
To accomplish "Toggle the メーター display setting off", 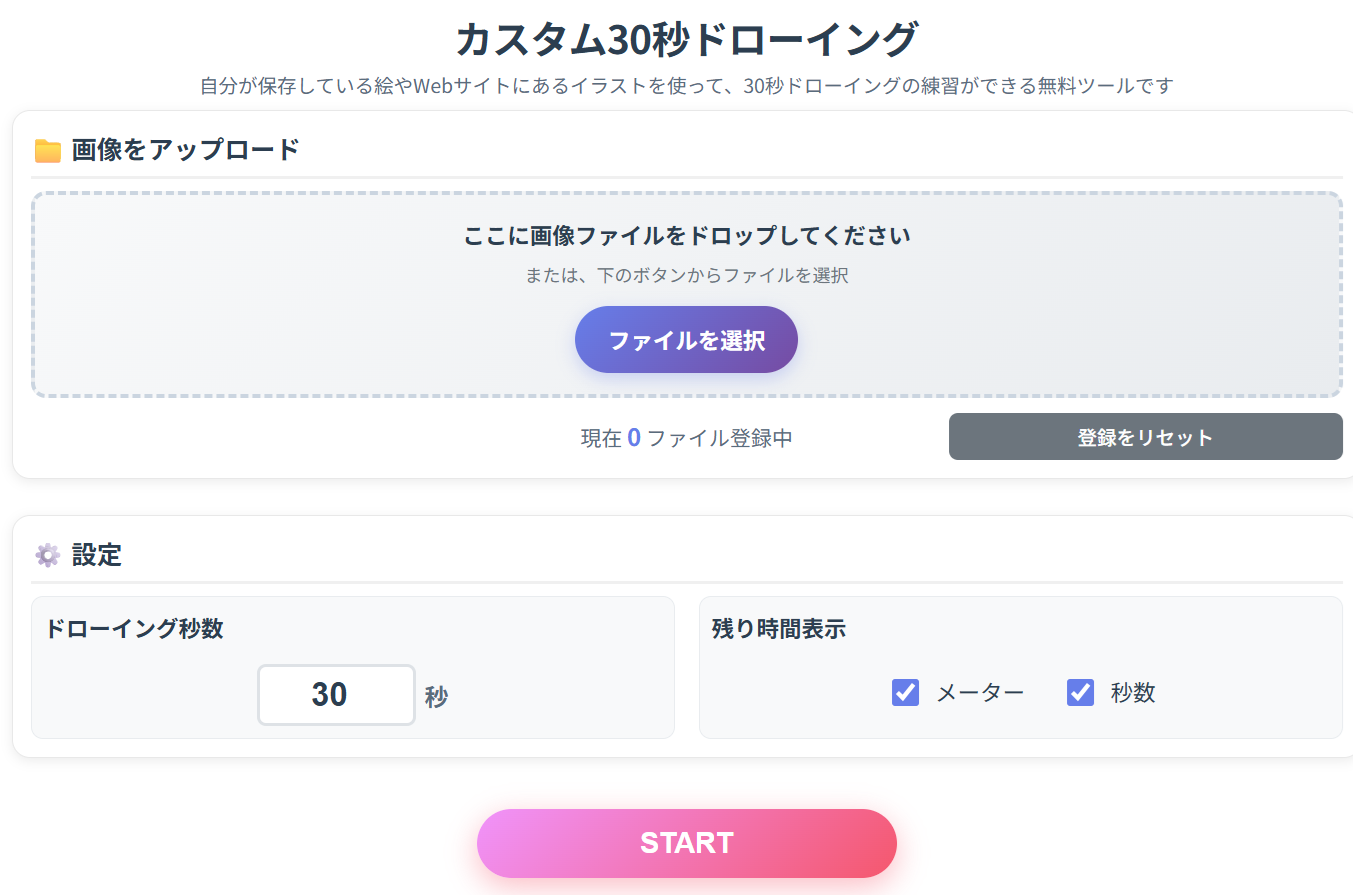I will 905,692.
